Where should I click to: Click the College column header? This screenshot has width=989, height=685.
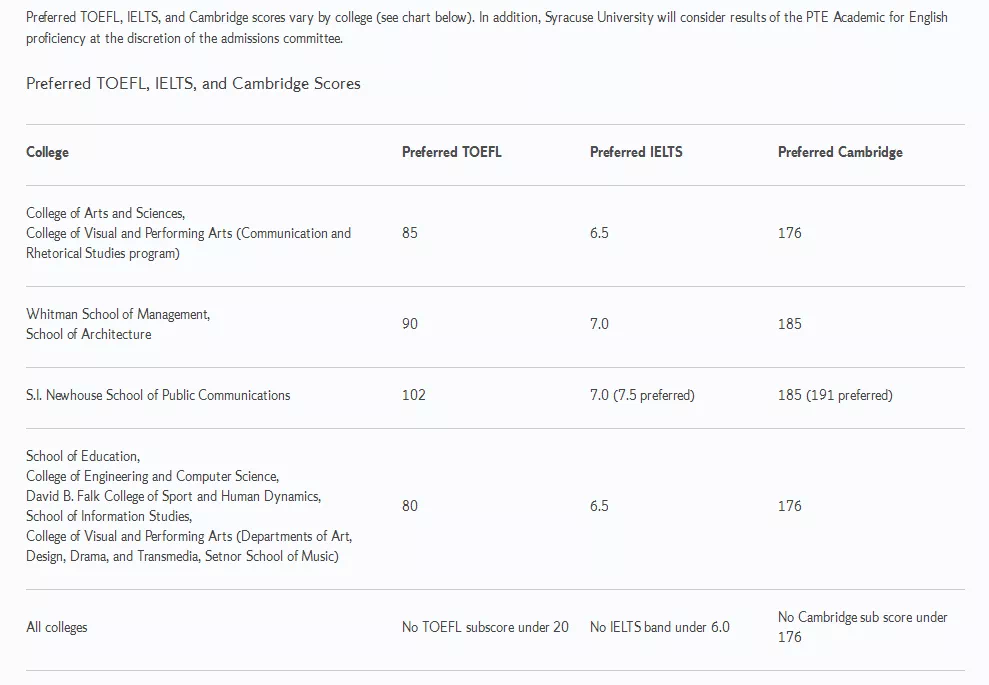[47, 152]
